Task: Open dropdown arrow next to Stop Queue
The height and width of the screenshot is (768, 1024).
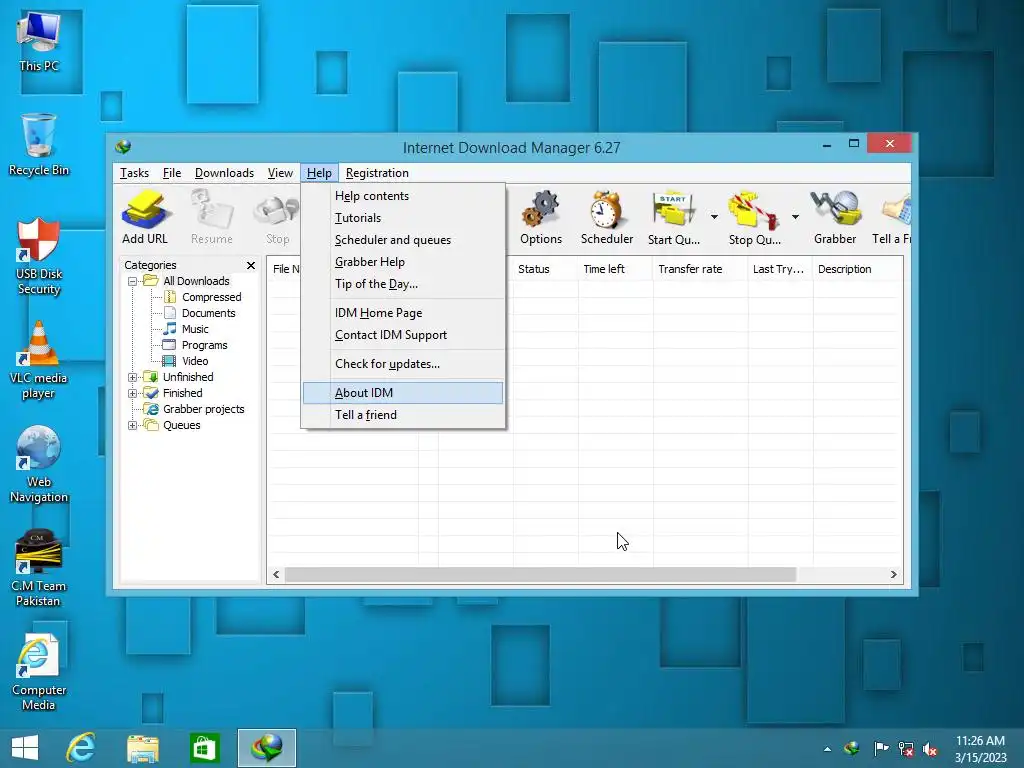Action: 795,217
